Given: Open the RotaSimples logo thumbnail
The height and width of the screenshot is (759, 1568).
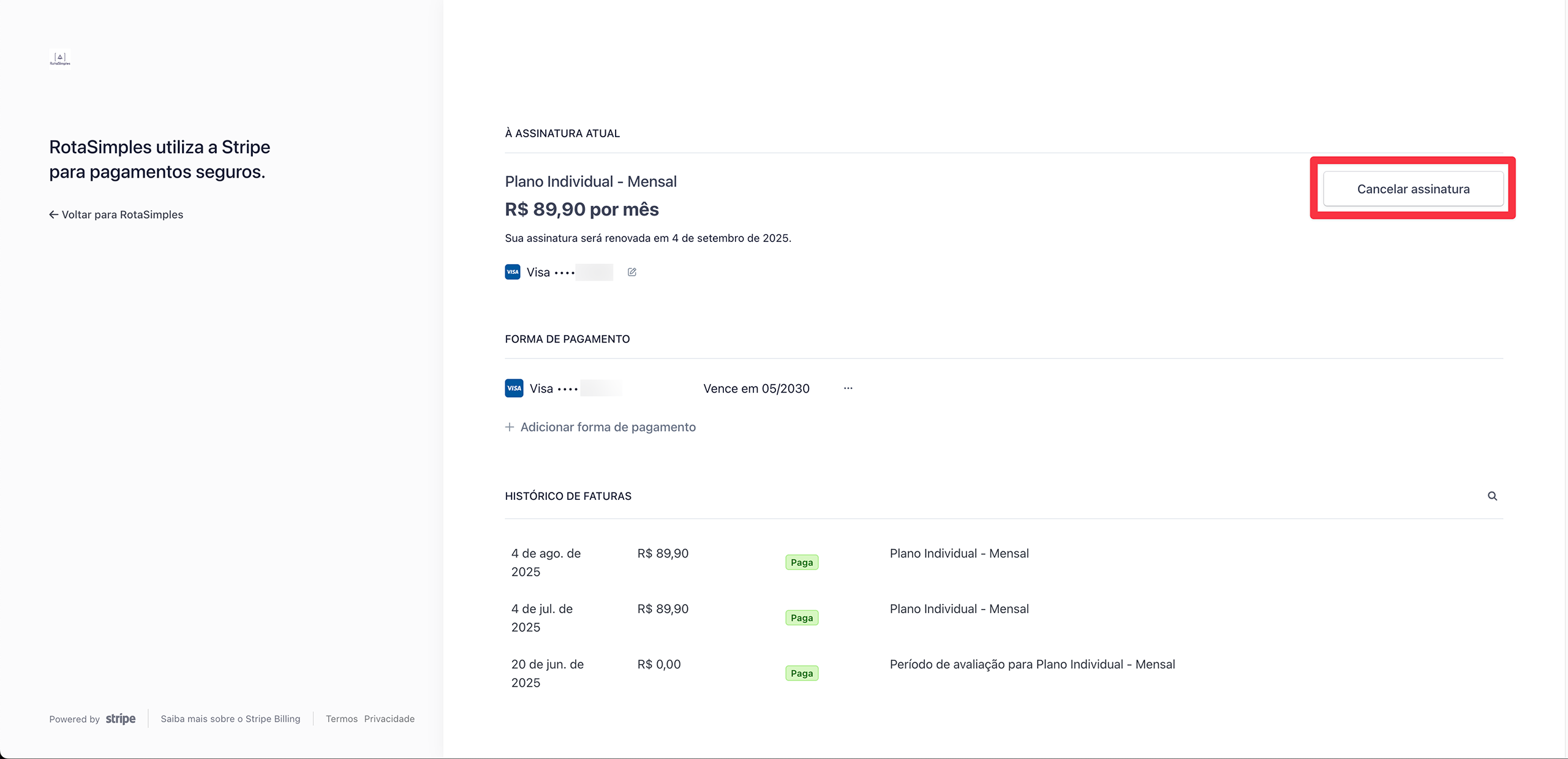Looking at the screenshot, I should tap(60, 59).
